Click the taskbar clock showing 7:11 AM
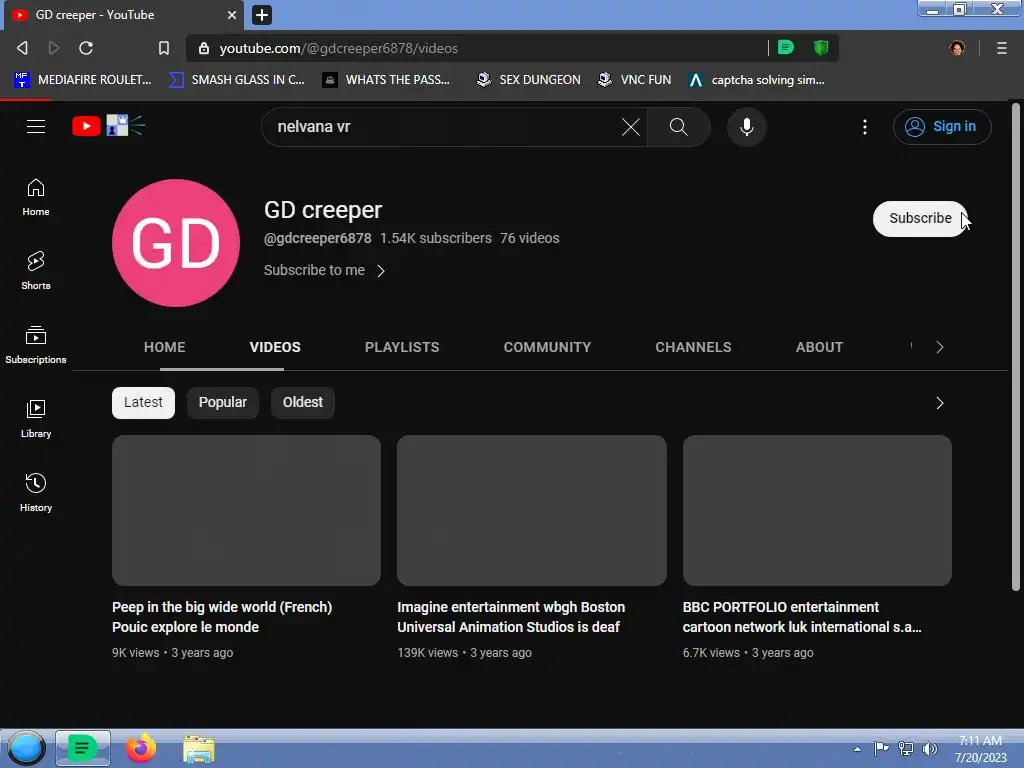Viewport: 1024px width, 768px height. [980, 749]
